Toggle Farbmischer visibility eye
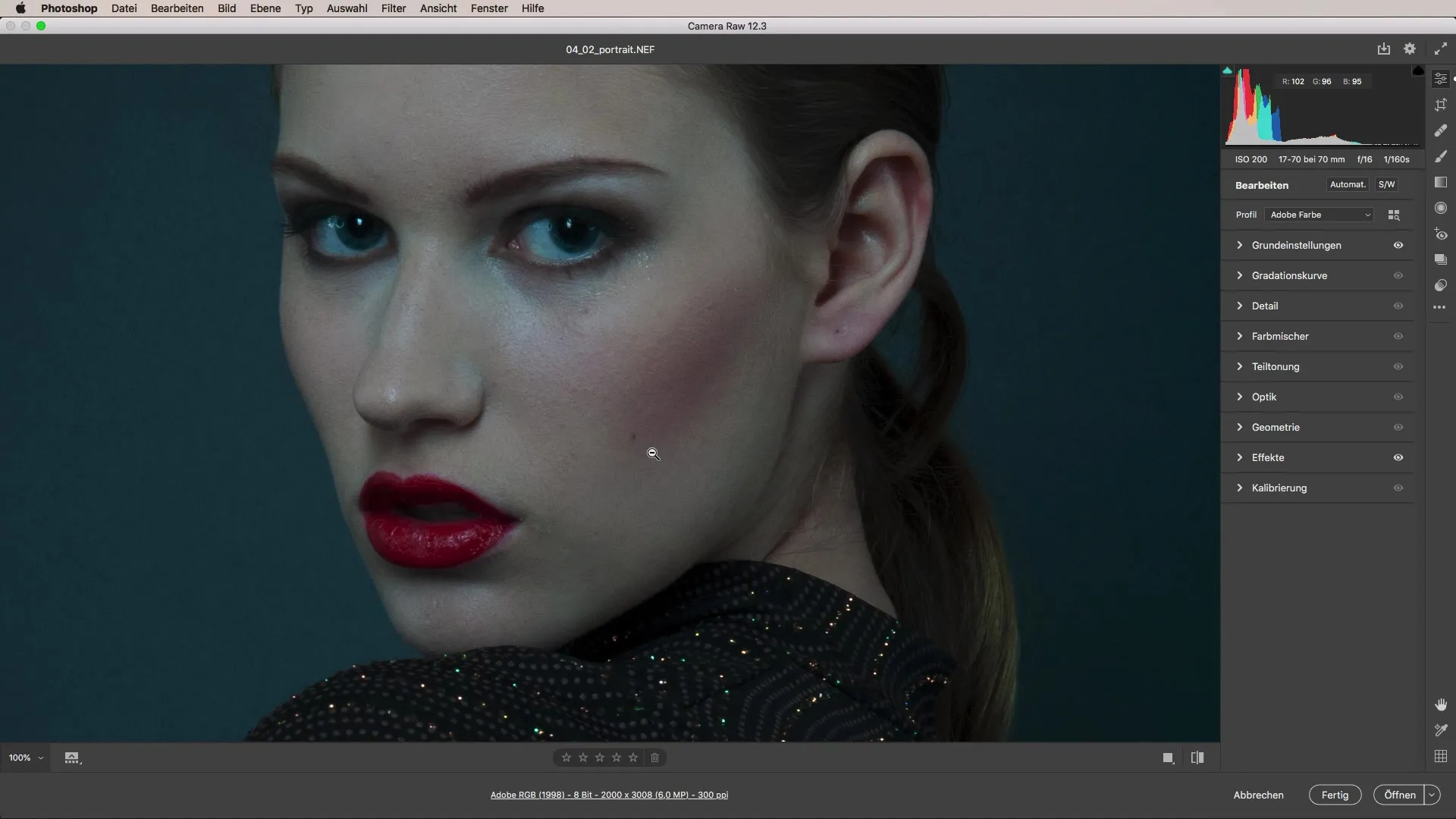The image size is (1456, 819). (1398, 336)
